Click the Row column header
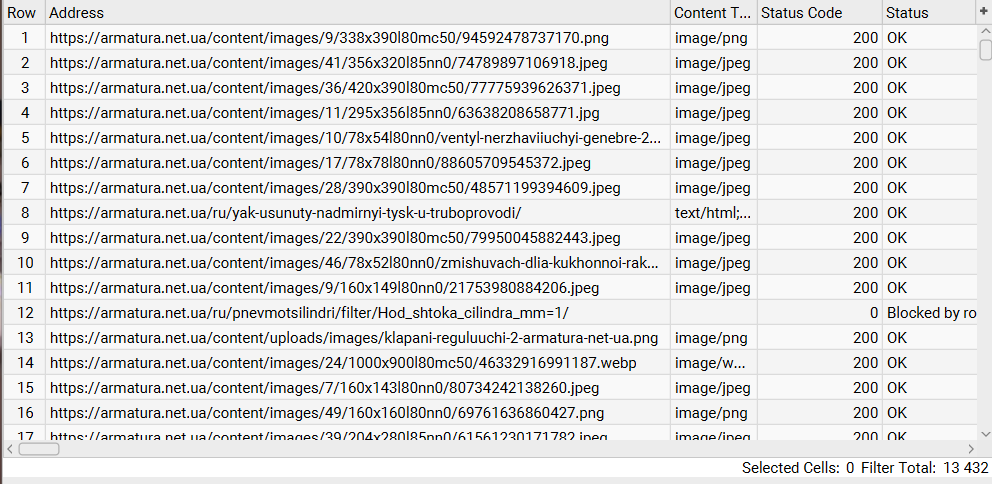This screenshot has width=992, height=484. pos(23,13)
